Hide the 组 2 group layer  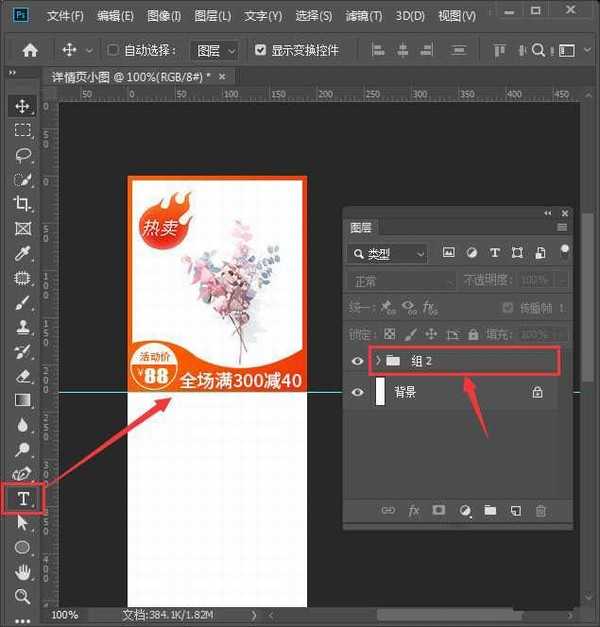coord(358,360)
